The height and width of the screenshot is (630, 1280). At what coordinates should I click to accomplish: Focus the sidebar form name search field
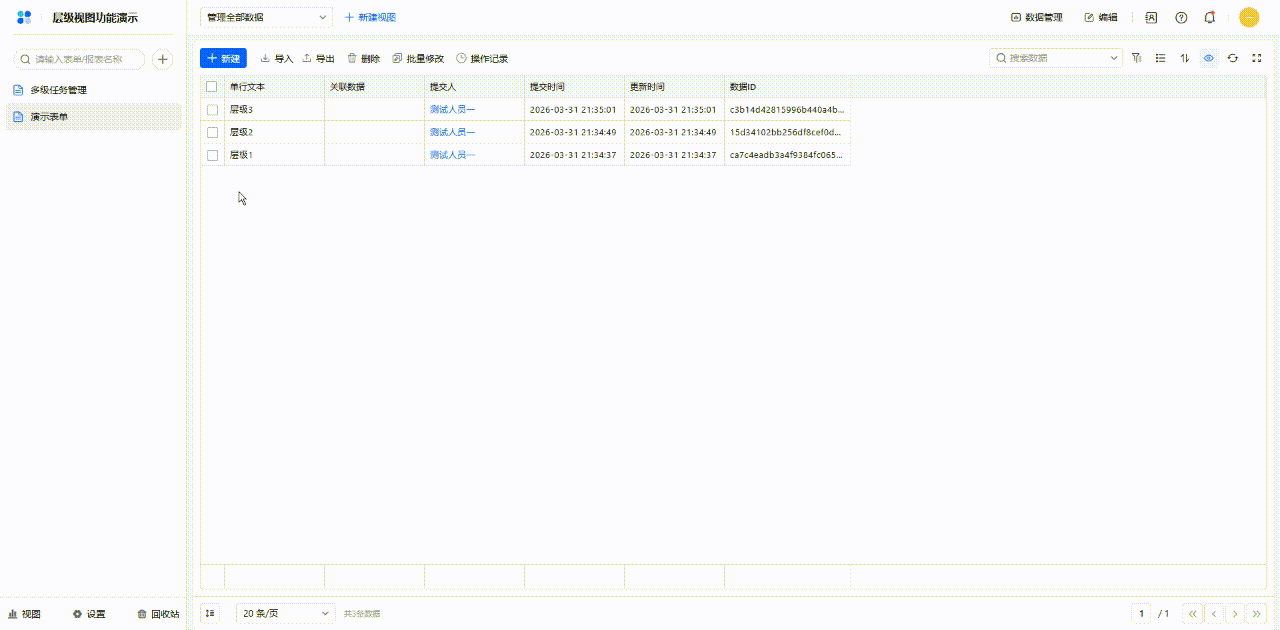80,59
